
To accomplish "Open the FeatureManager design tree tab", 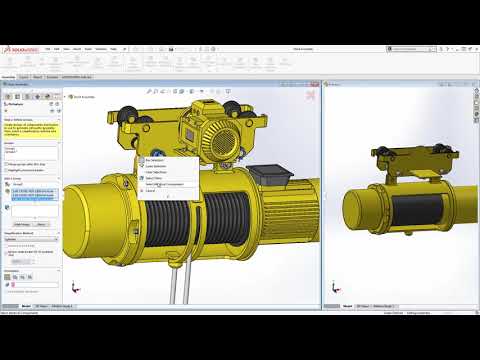I will click(x=8, y=97).
